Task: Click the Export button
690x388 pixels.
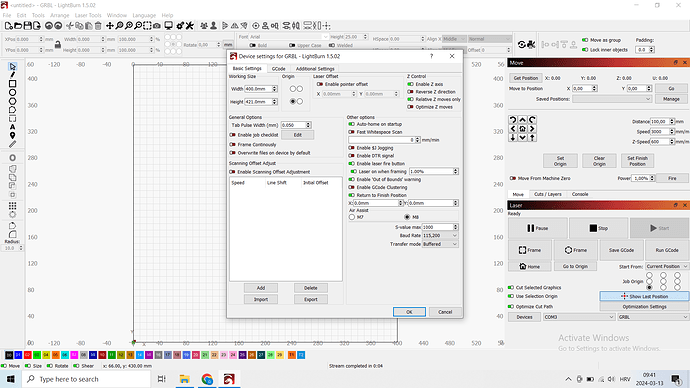Action: click(311, 299)
